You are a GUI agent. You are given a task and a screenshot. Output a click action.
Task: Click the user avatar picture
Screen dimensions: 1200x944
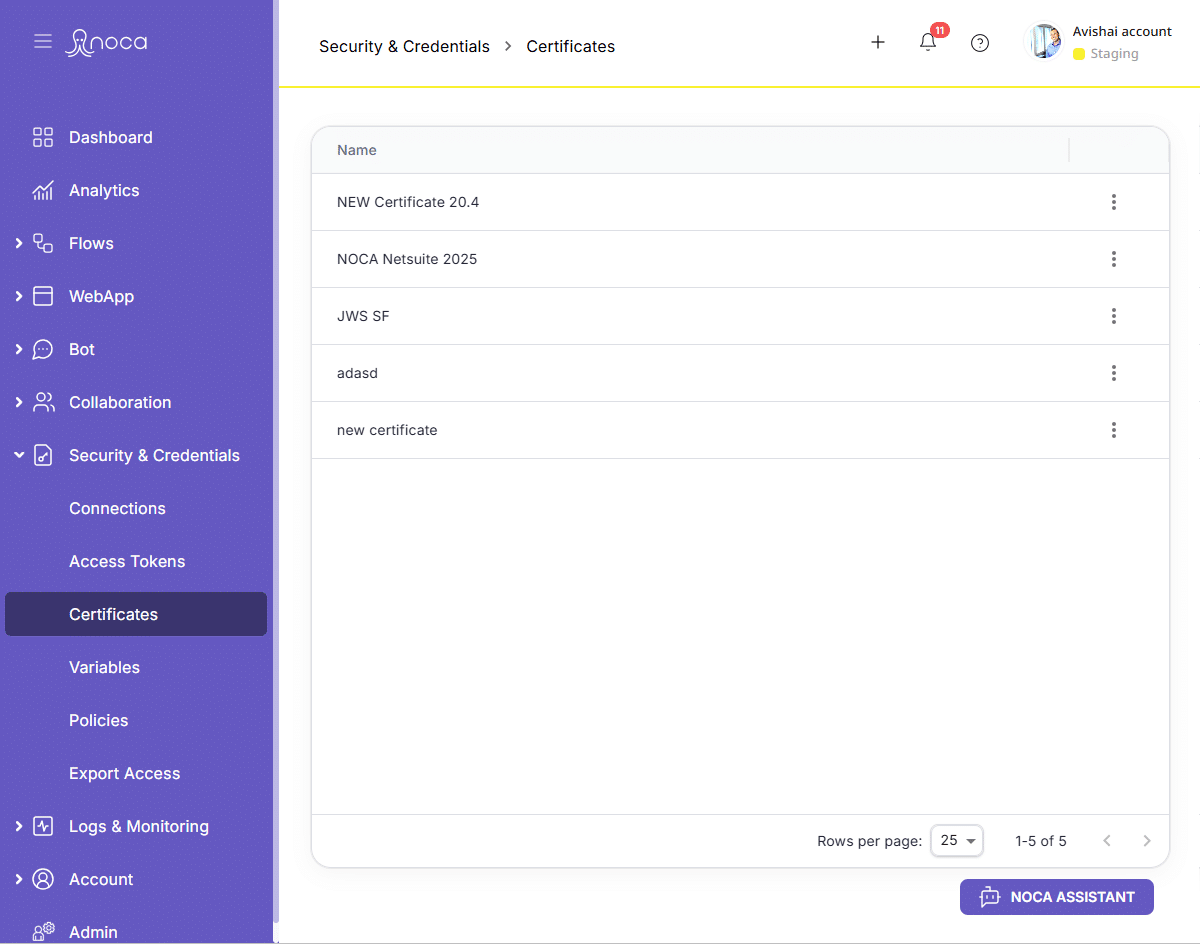1045,42
